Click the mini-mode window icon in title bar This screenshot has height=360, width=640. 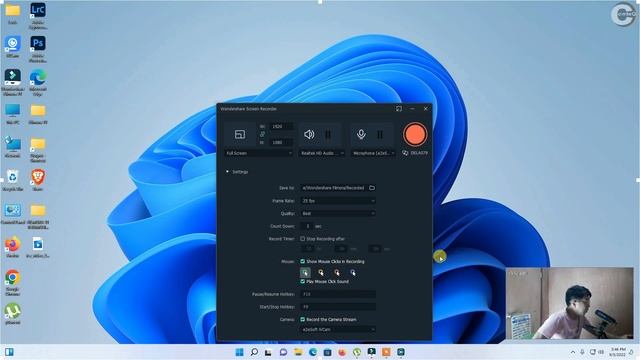(x=399, y=109)
